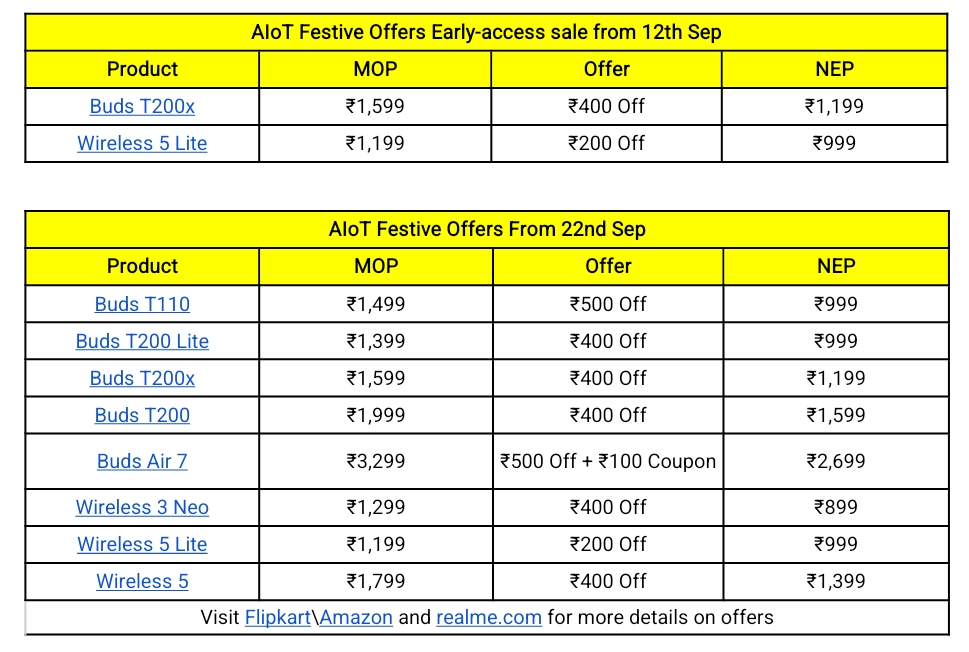969x652 pixels.
Task: Open the Buds T110 product link
Action: click(x=142, y=304)
